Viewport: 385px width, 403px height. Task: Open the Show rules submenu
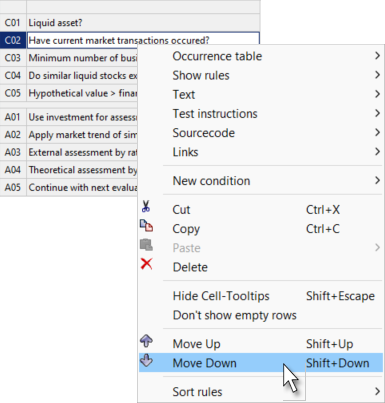[x=261, y=75]
